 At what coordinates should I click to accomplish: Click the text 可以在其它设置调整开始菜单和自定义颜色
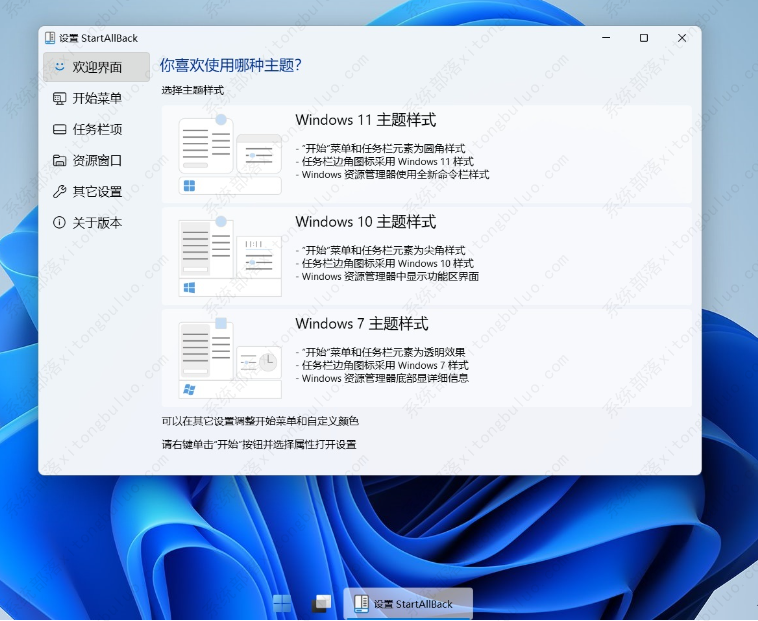260,421
